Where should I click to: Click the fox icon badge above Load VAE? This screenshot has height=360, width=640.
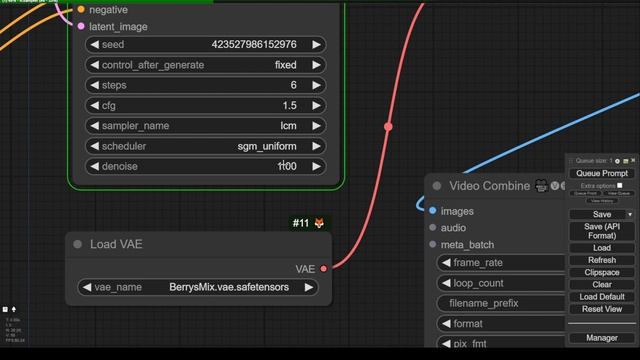pyautogui.click(x=319, y=223)
